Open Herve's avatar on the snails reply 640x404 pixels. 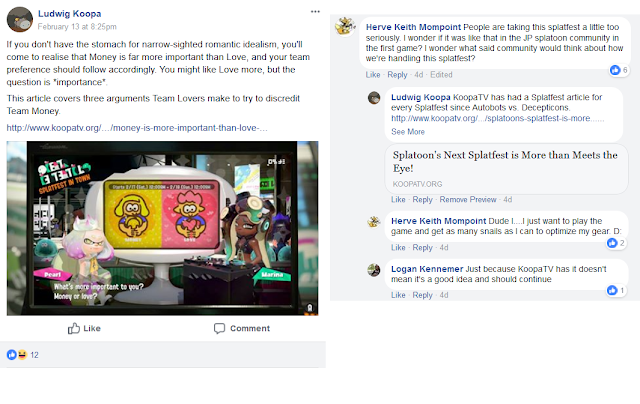(x=374, y=222)
